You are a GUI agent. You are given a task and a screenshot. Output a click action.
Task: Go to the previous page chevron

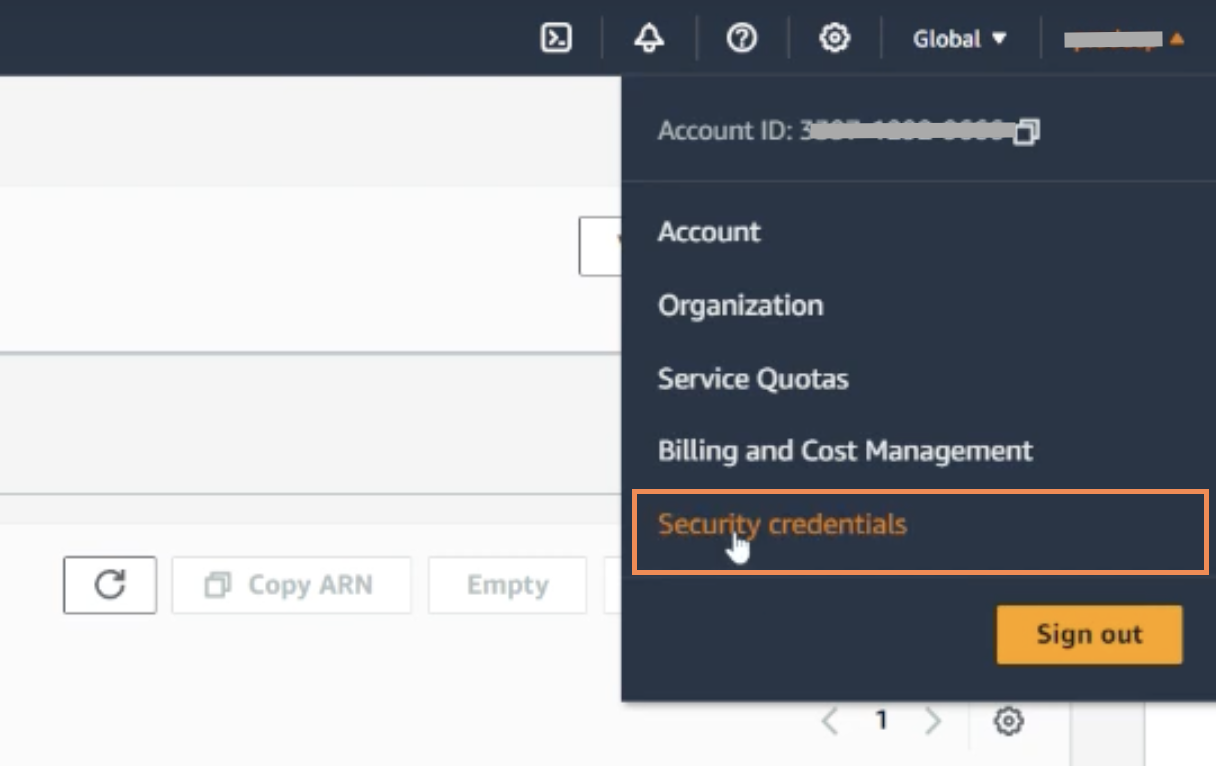pos(829,720)
